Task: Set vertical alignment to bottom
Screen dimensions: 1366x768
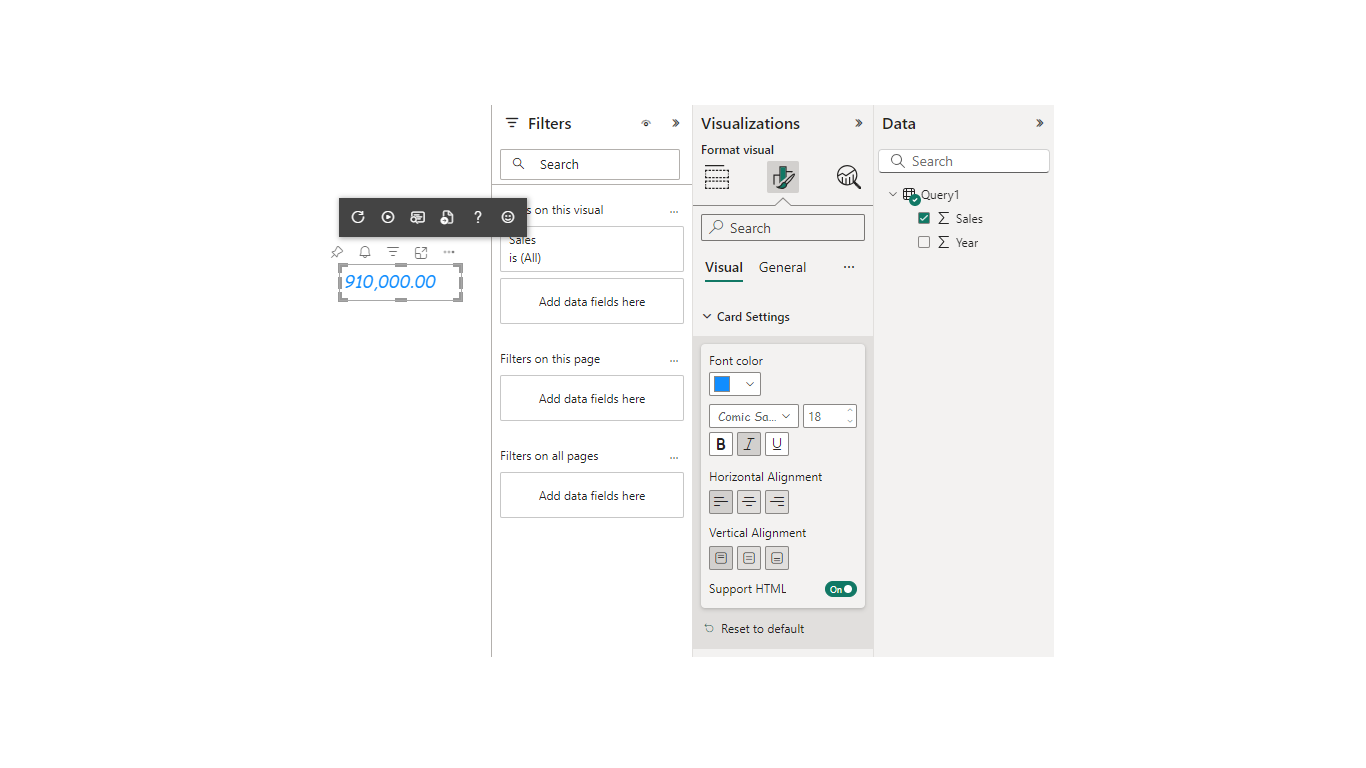Action: [777, 558]
